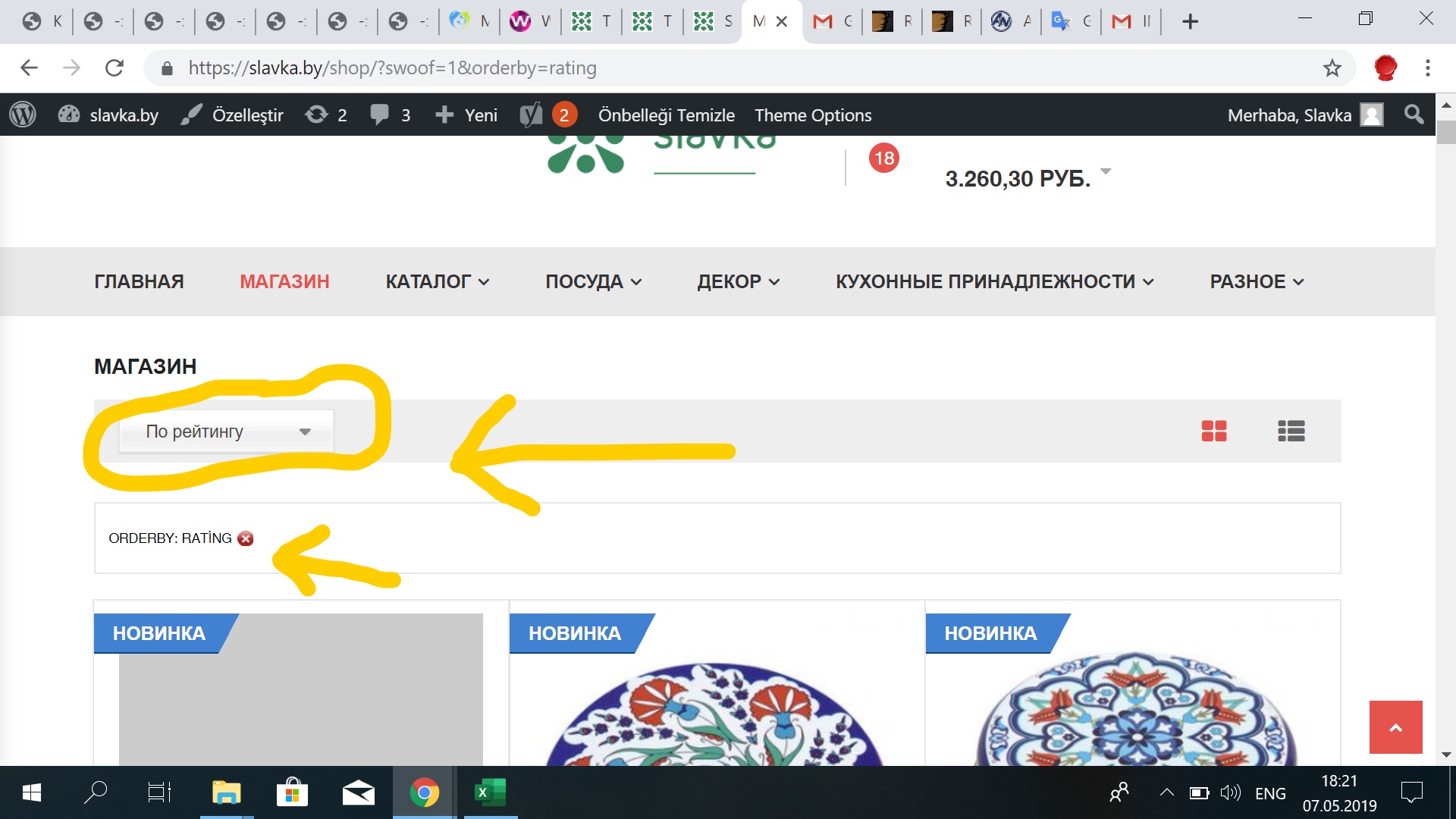The width and height of the screenshot is (1456, 819).
Task: Open Theme Options in admin bar
Action: pyautogui.click(x=813, y=115)
